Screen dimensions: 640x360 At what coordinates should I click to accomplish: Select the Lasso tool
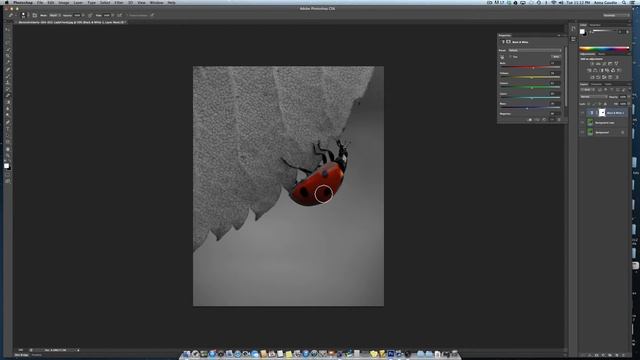click(x=8, y=42)
